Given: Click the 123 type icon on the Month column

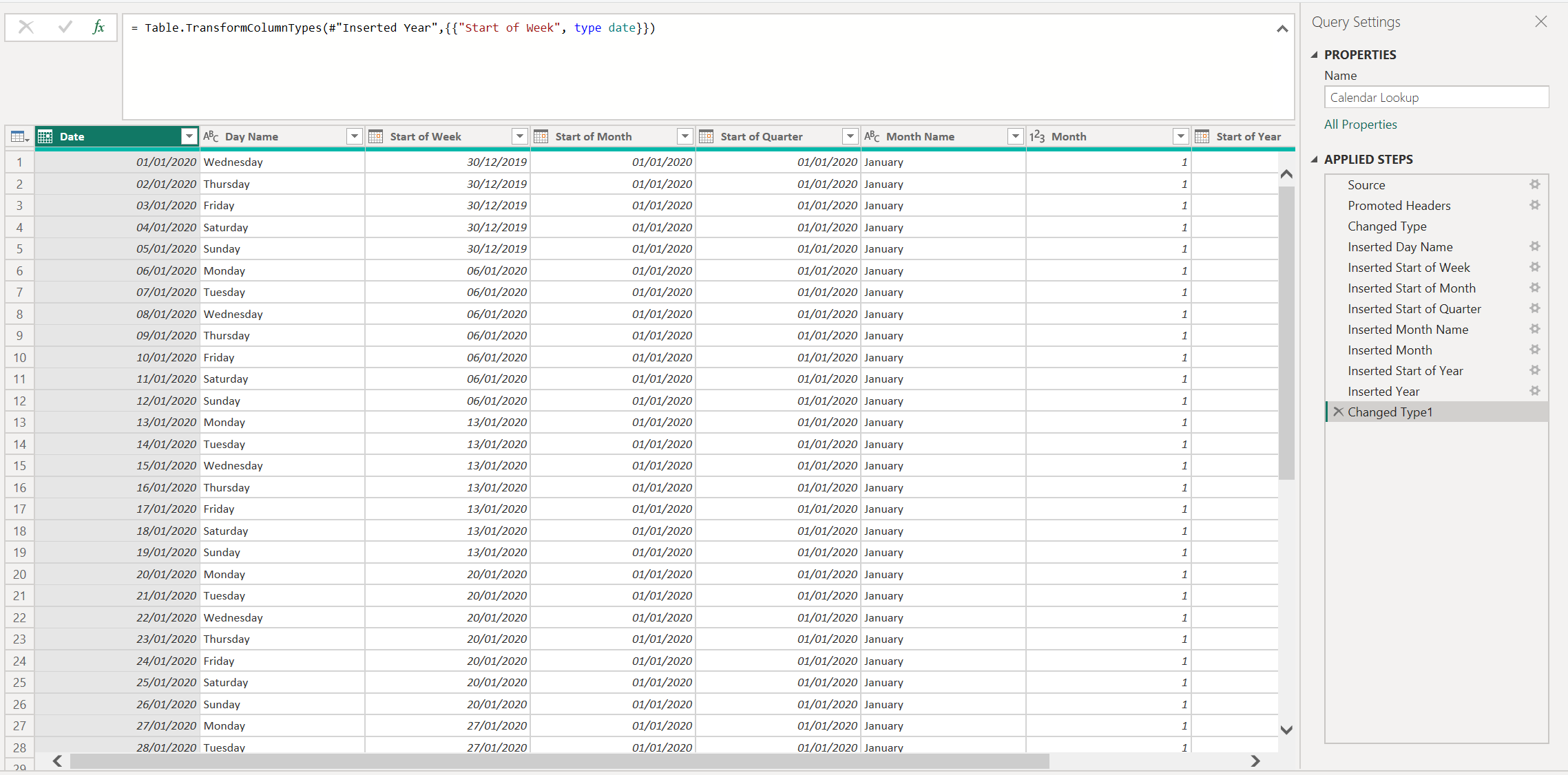Looking at the screenshot, I should 1038,136.
